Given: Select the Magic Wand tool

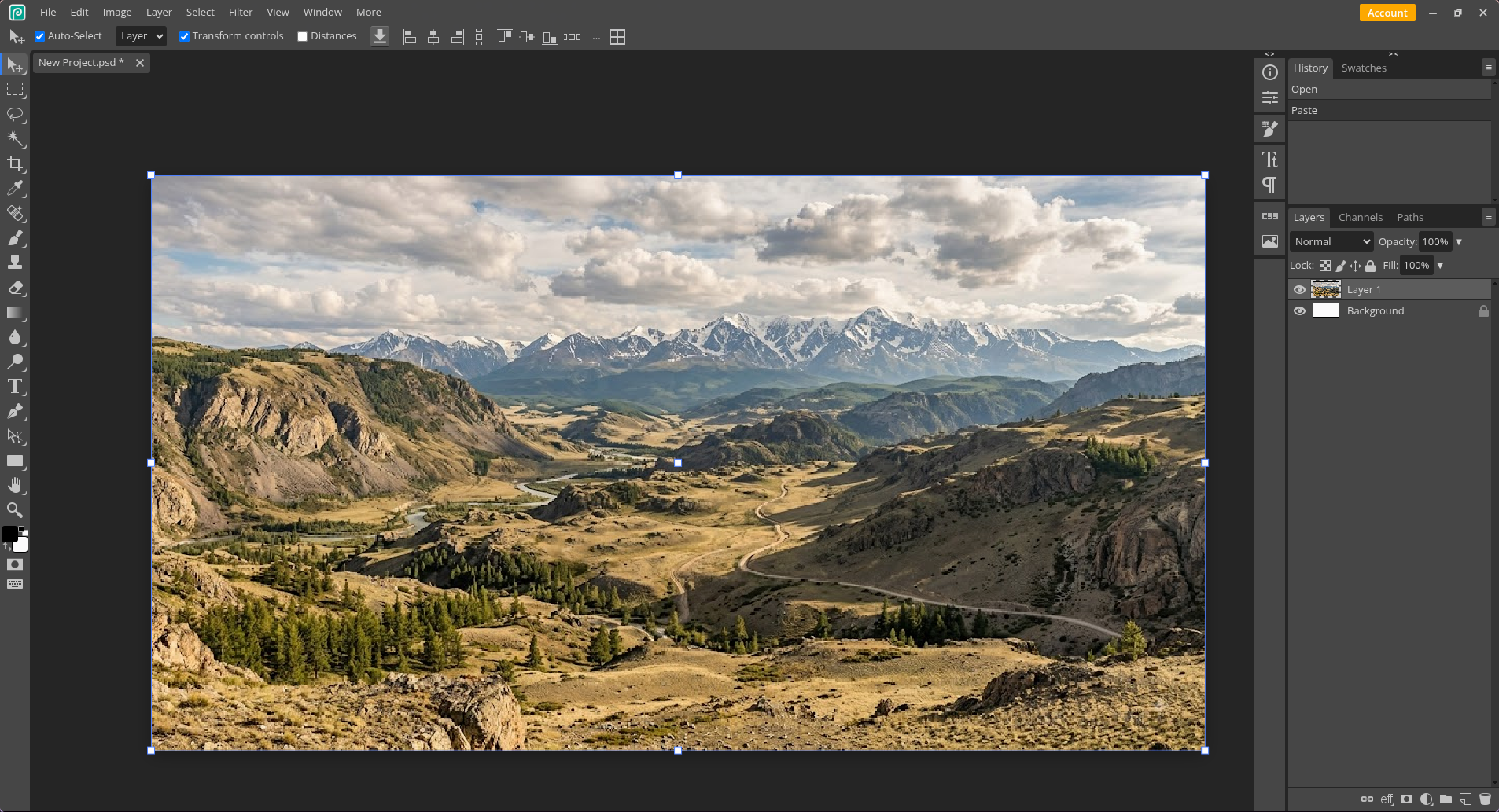Looking at the screenshot, I should pyautogui.click(x=15, y=139).
